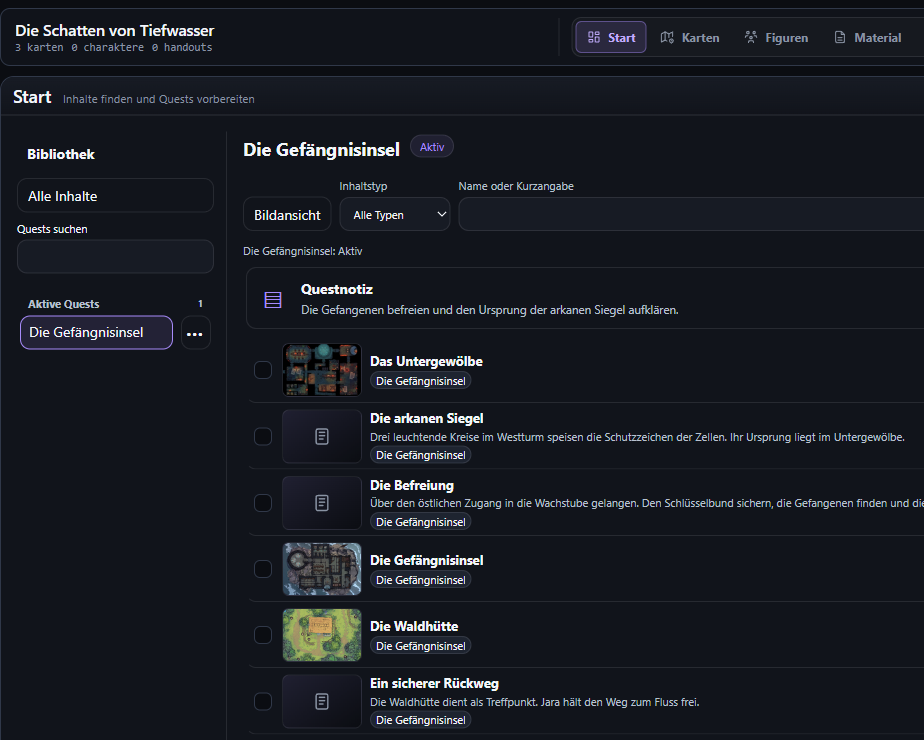924x740 pixels.
Task: Click the Das Untergewölbe title
Action: [426, 361]
